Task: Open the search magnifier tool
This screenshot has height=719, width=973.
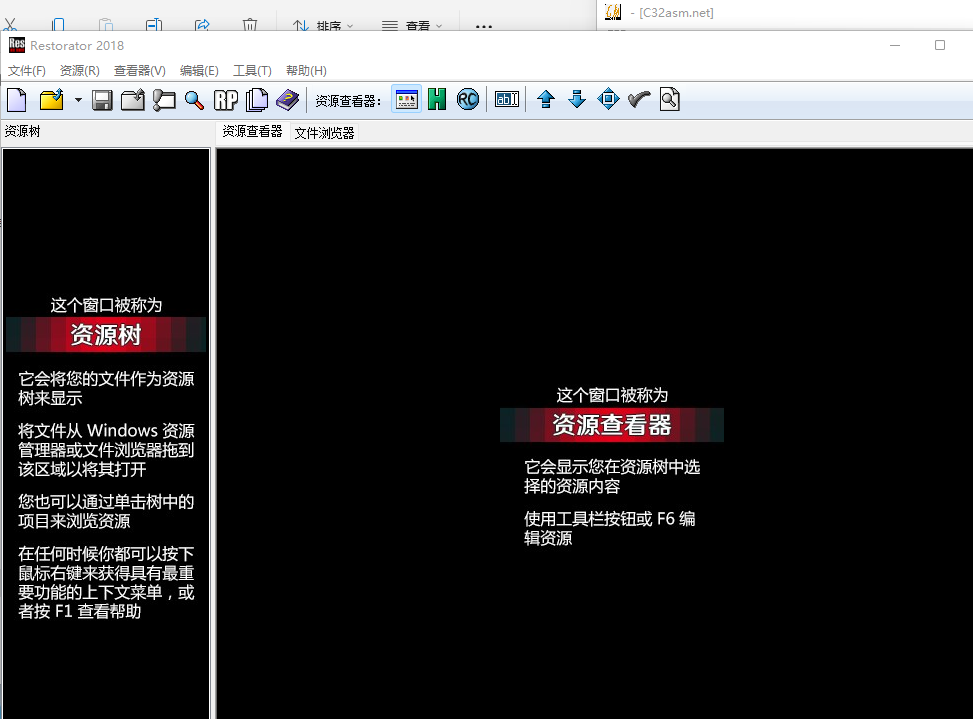Action: coord(195,99)
